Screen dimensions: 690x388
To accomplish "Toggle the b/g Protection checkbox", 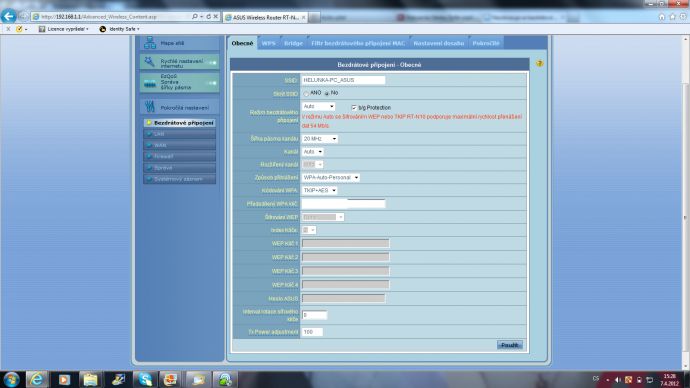I will 354,107.
